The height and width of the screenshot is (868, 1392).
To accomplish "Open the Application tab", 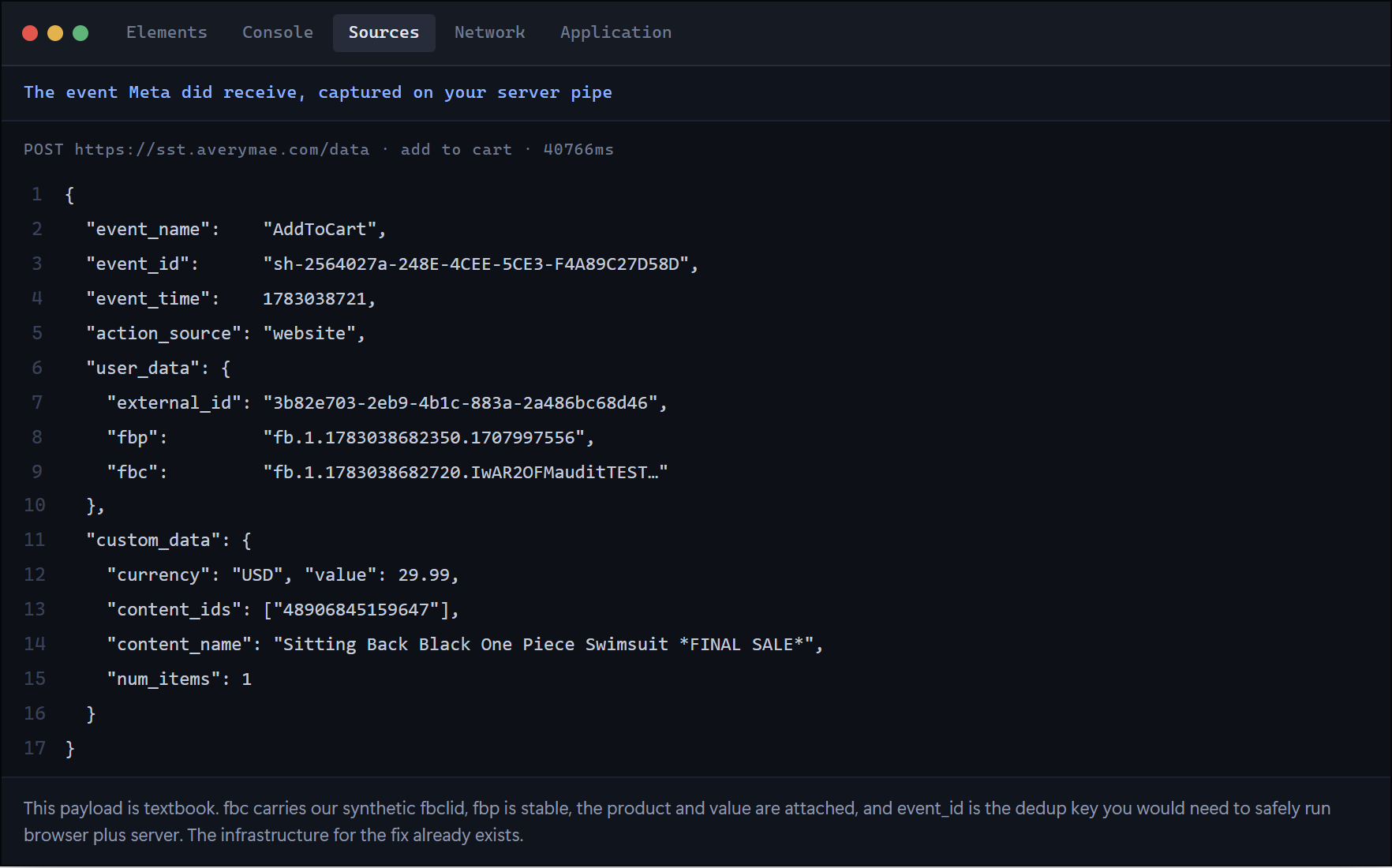I will [616, 32].
